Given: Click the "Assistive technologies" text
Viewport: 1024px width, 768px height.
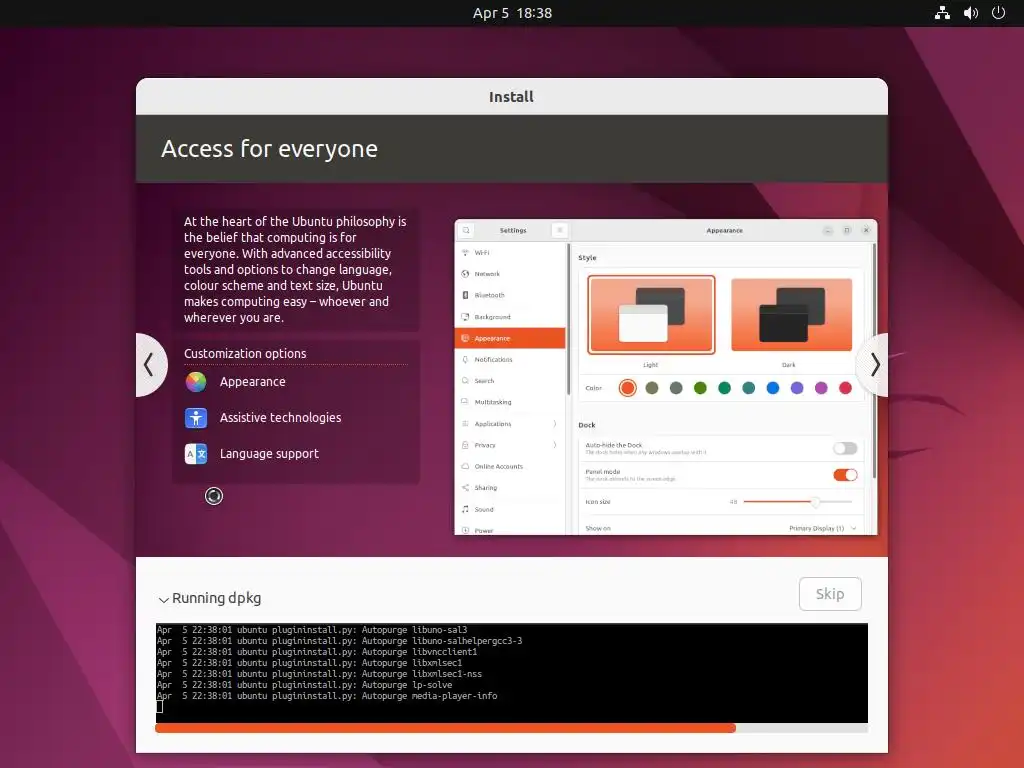Looking at the screenshot, I should (x=280, y=418).
